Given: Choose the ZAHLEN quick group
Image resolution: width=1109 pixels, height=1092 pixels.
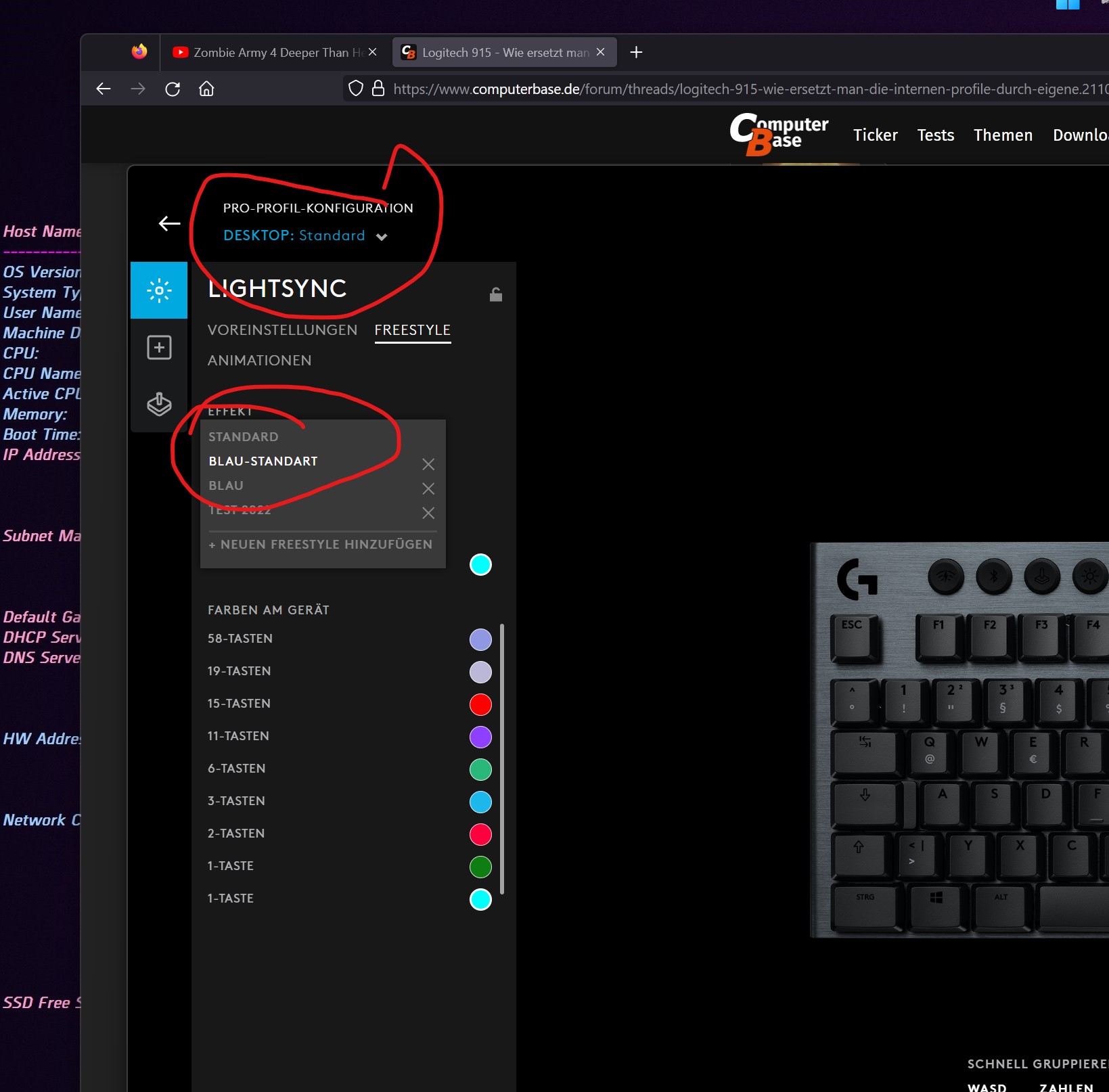Looking at the screenshot, I should coord(1066,1087).
